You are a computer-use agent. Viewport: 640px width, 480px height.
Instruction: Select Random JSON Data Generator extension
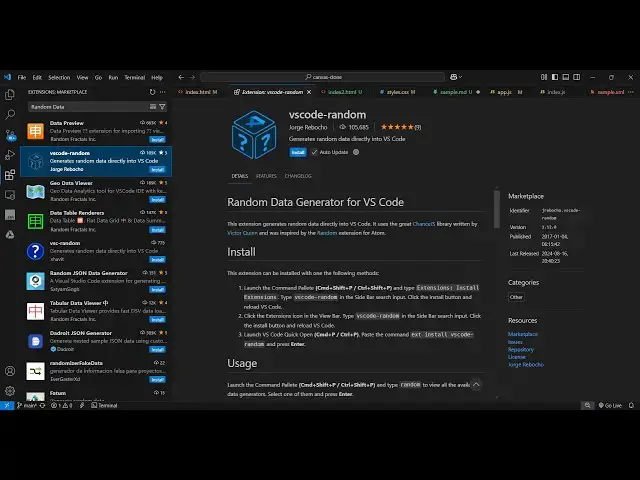coord(96,281)
